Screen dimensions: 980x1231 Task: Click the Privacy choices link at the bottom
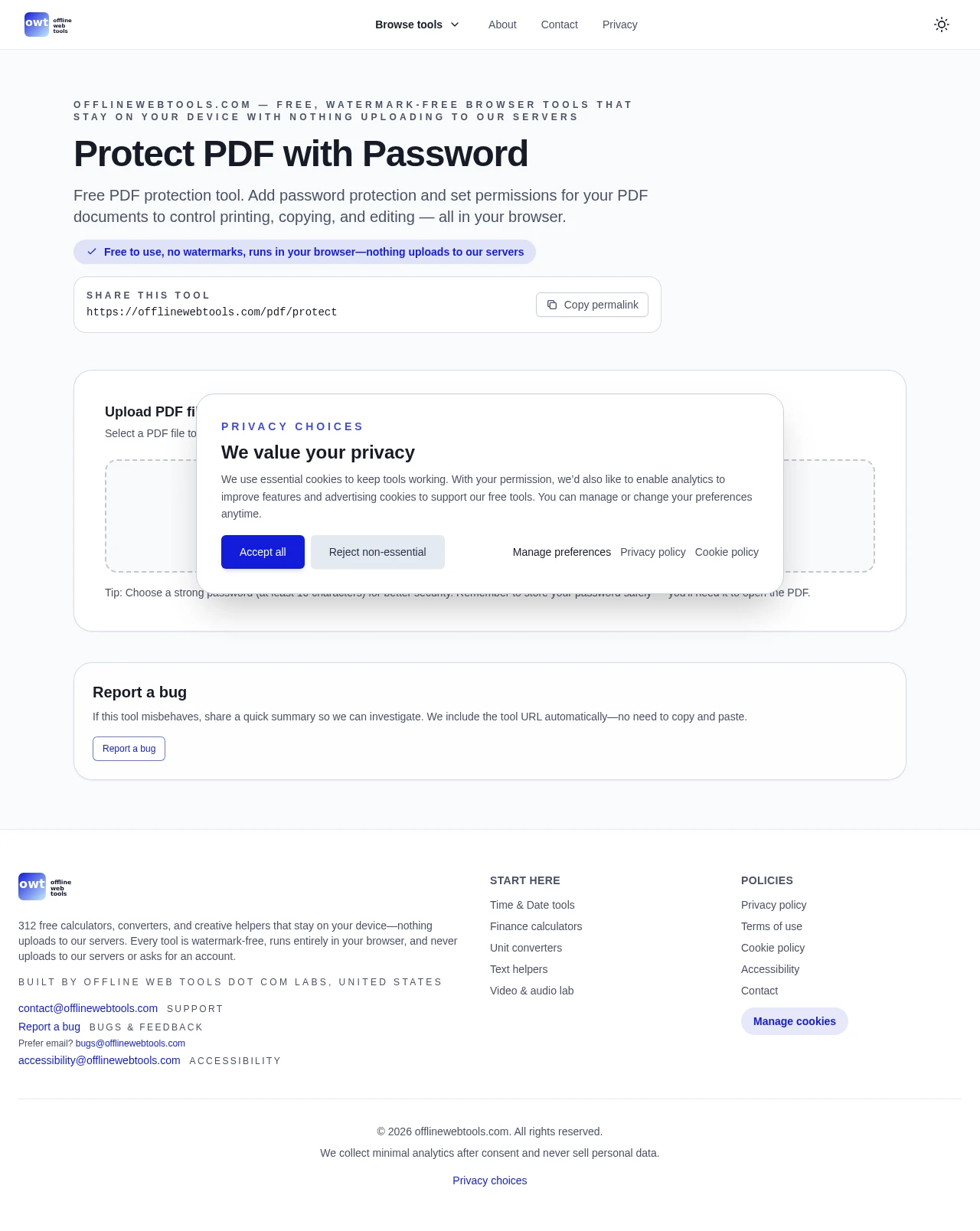(x=490, y=1180)
